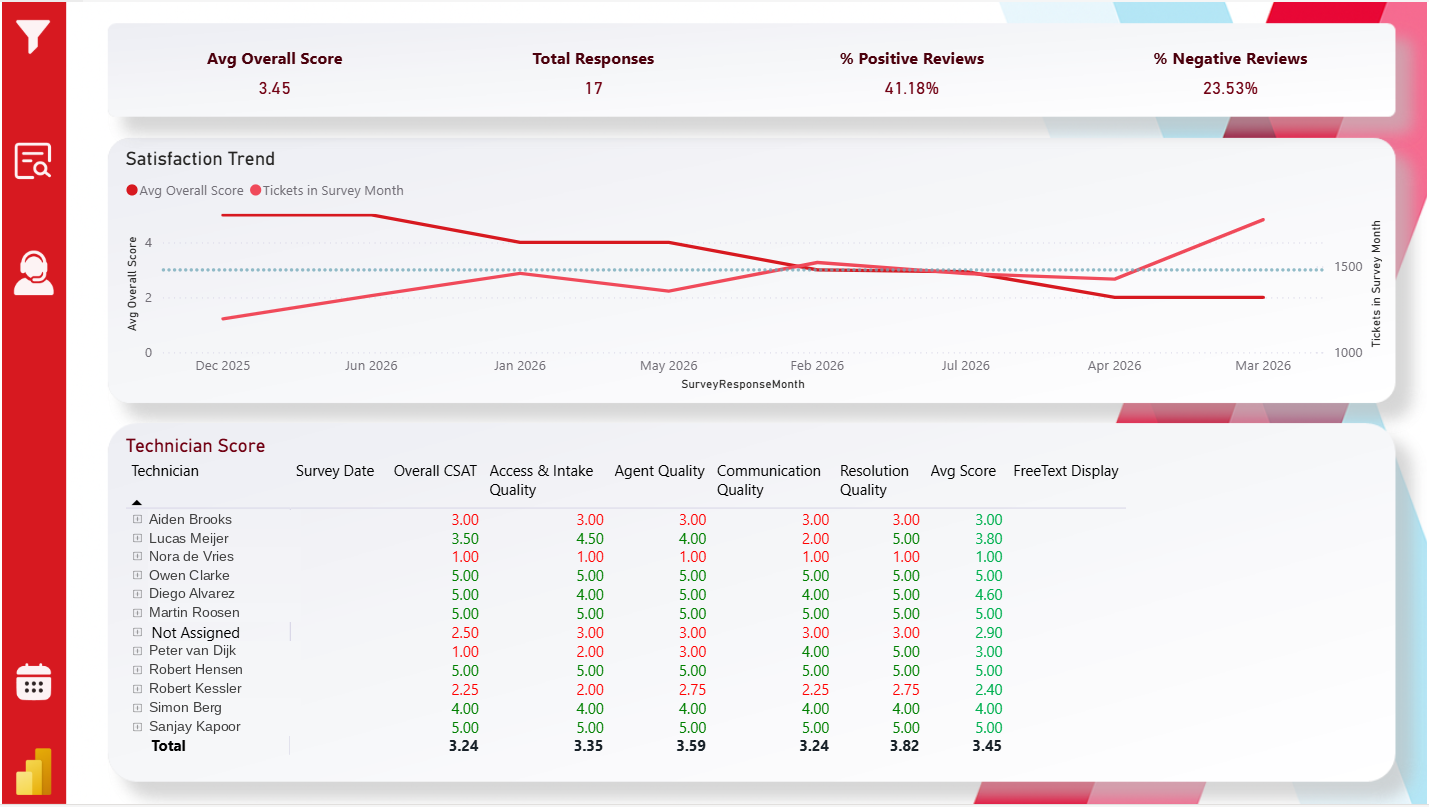Click Robert Kessler's Avg Score 2.40
Screen dimensions: 1429x807
point(988,690)
